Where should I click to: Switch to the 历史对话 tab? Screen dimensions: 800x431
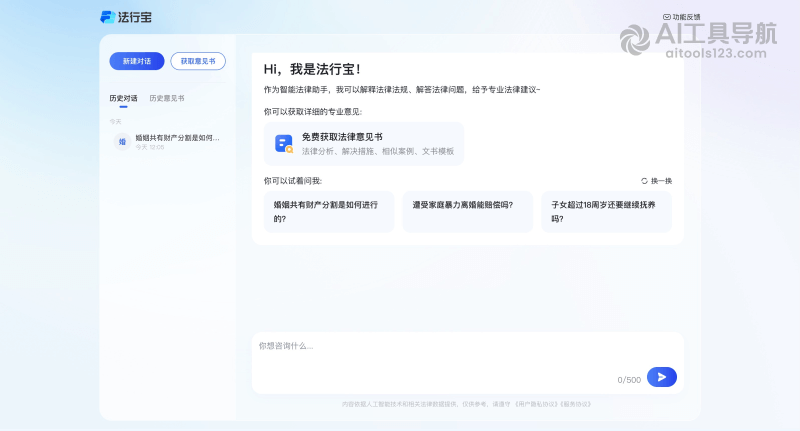pos(123,98)
